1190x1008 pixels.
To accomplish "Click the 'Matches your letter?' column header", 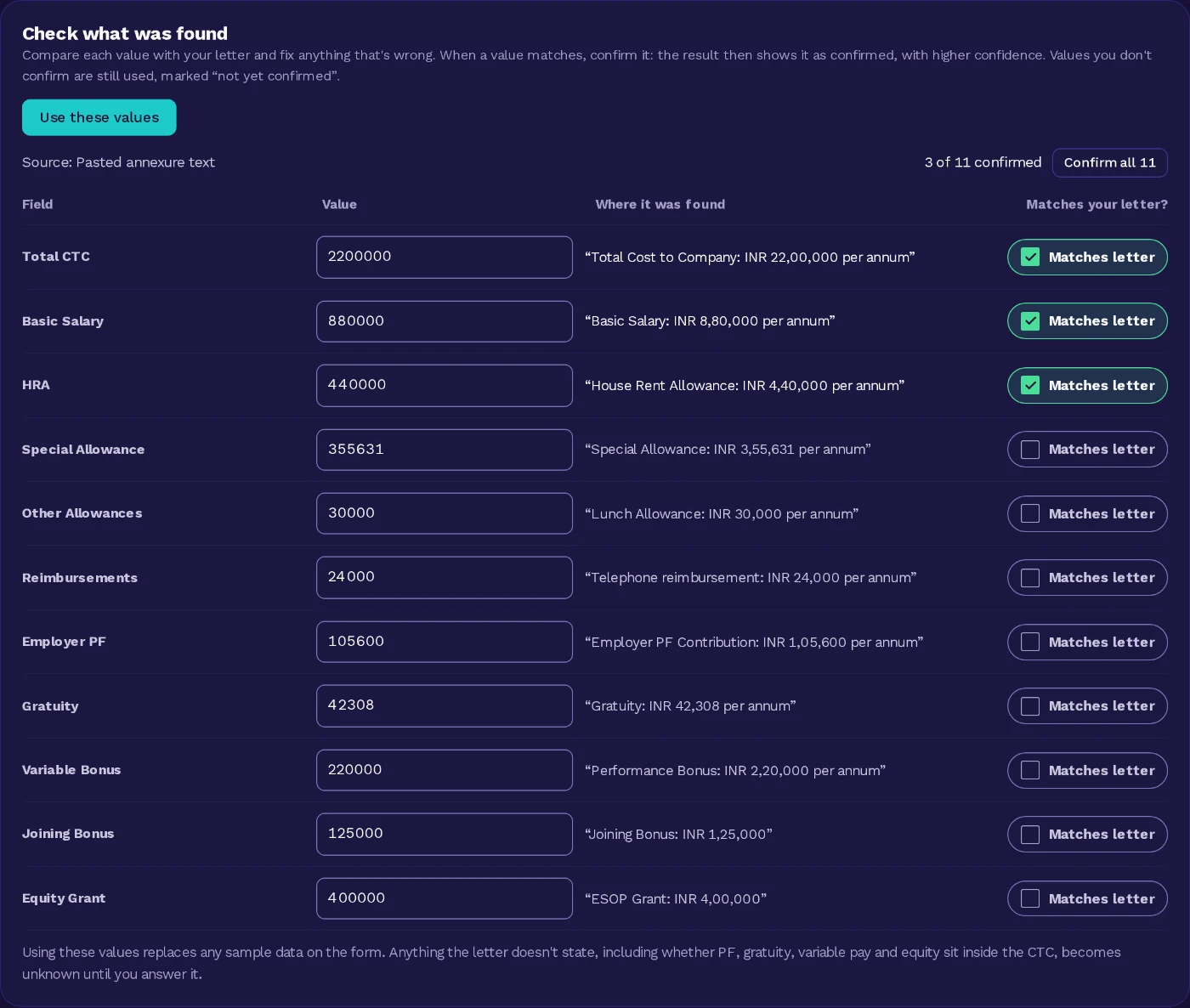I will coord(1096,204).
